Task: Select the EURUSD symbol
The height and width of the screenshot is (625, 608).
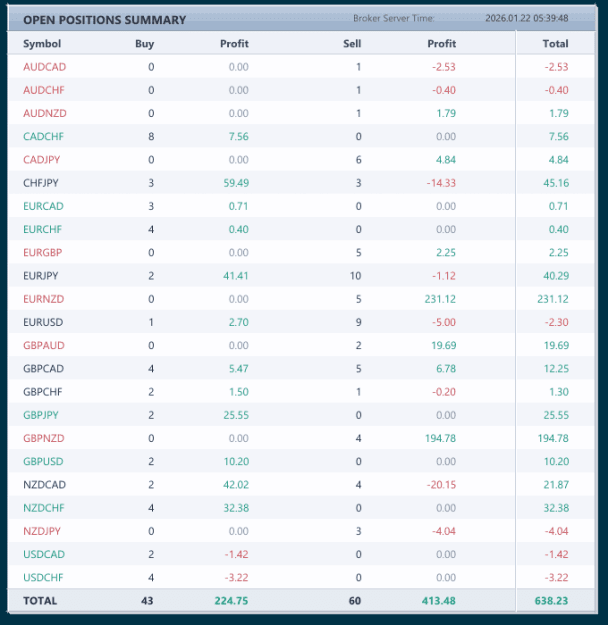Action: pos(43,322)
